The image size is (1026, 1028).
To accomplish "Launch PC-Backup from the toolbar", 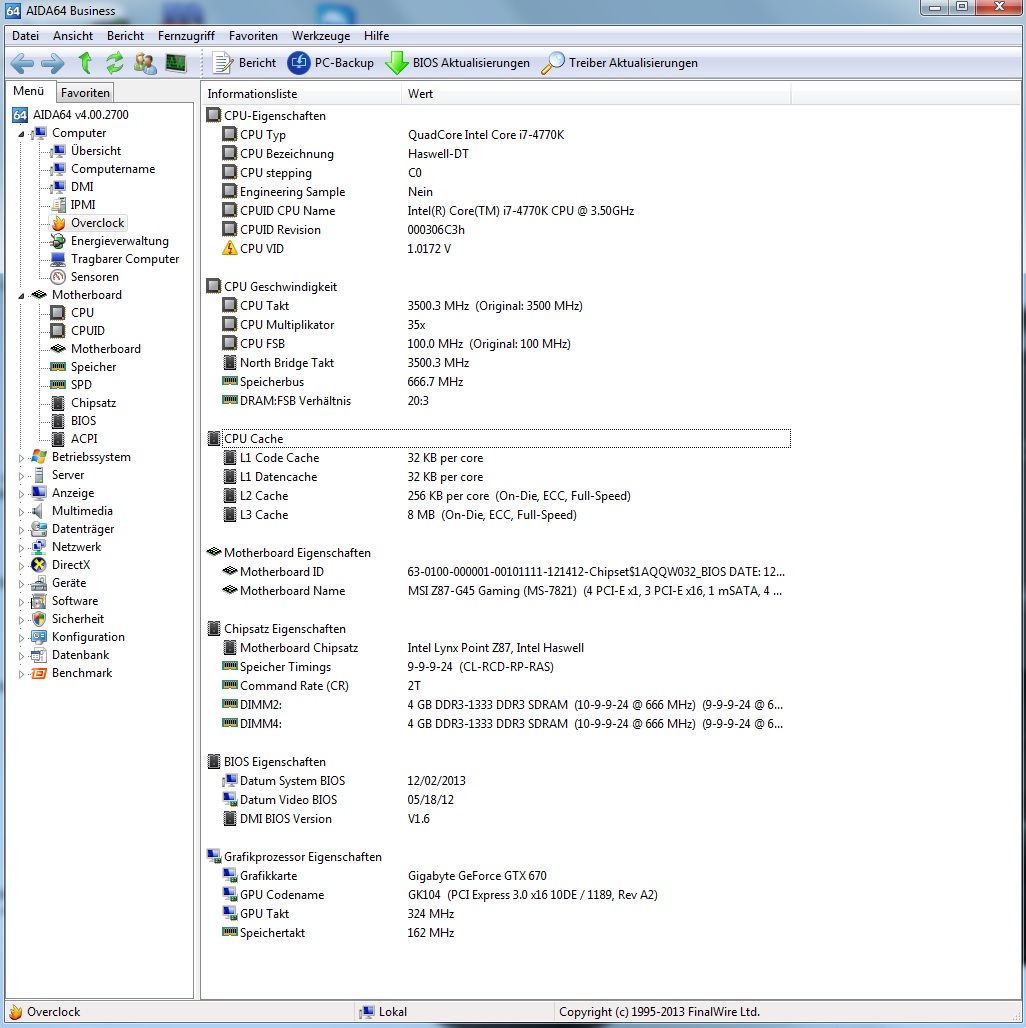I will (331, 63).
